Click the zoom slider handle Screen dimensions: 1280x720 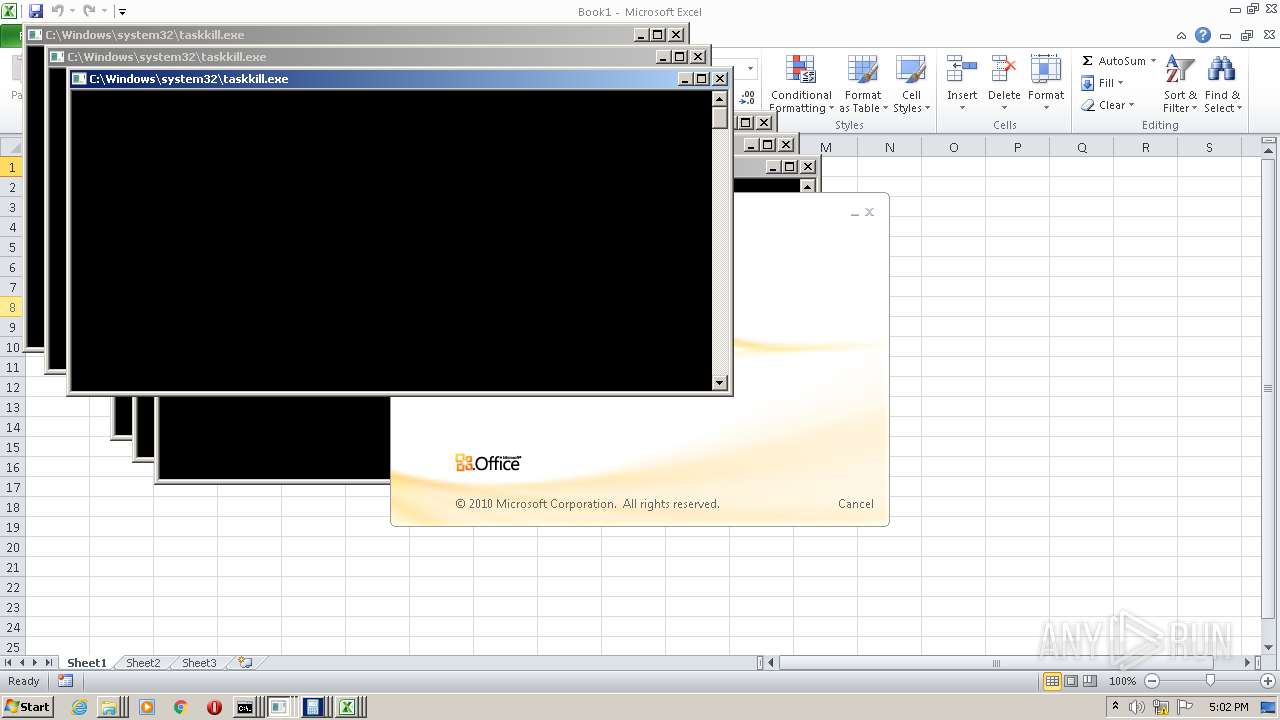pos(1210,681)
